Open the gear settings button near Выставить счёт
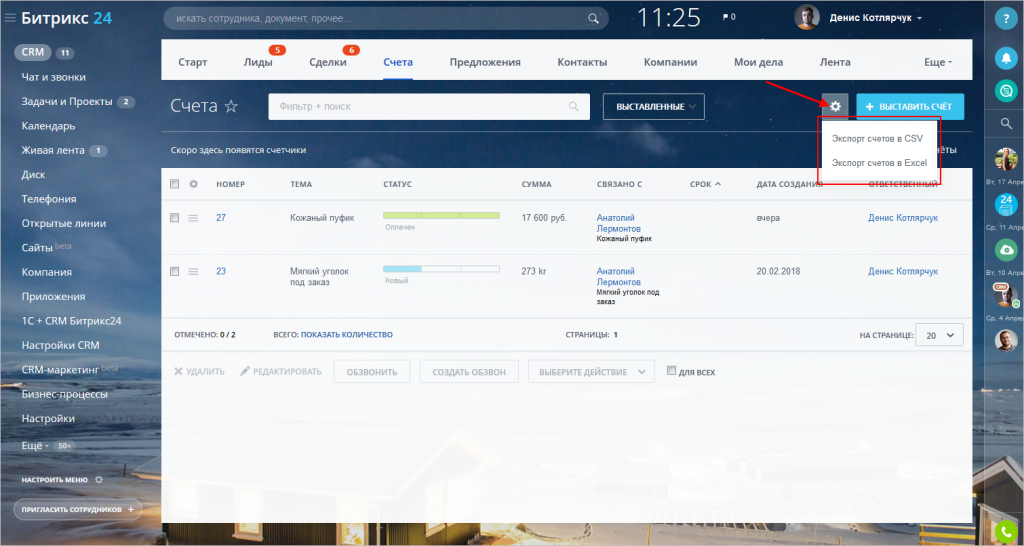This screenshot has width=1024, height=546. coord(835,106)
